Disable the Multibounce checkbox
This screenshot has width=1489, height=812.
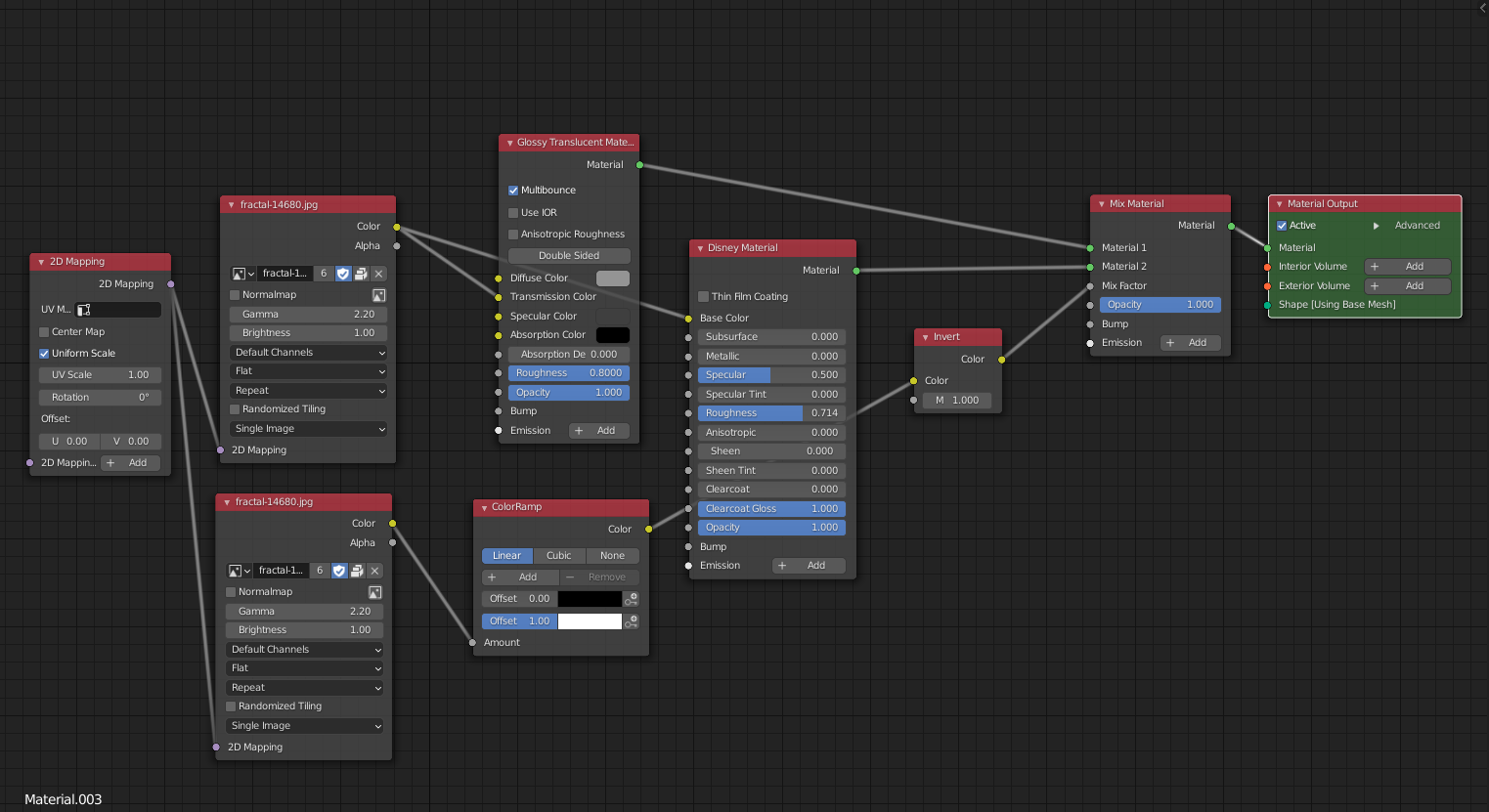click(513, 191)
